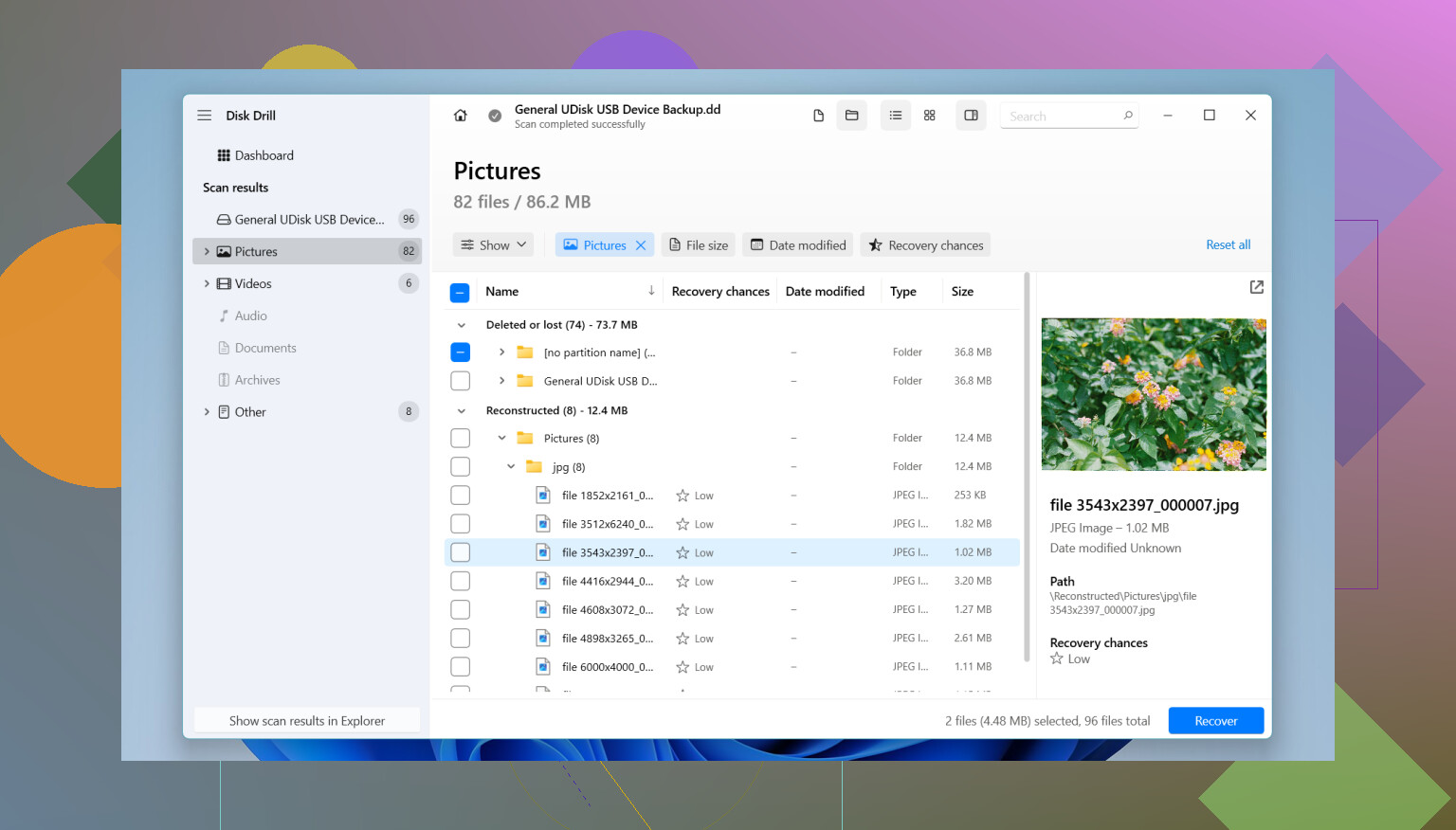Screen dimensions: 1456x830
Task: Open the Recovery chances filter
Action: click(x=926, y=245)
